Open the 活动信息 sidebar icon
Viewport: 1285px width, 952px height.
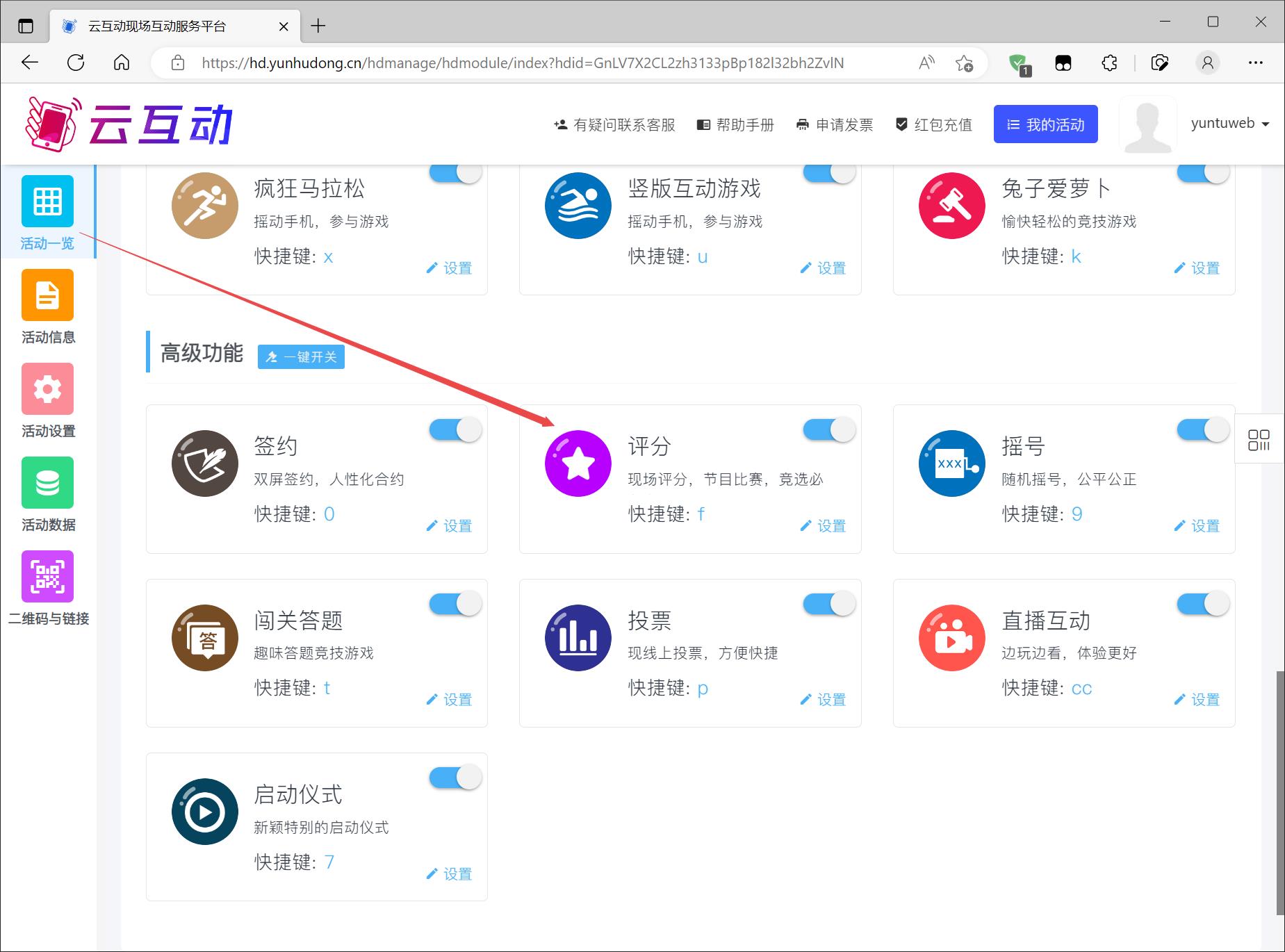point(47,295)
